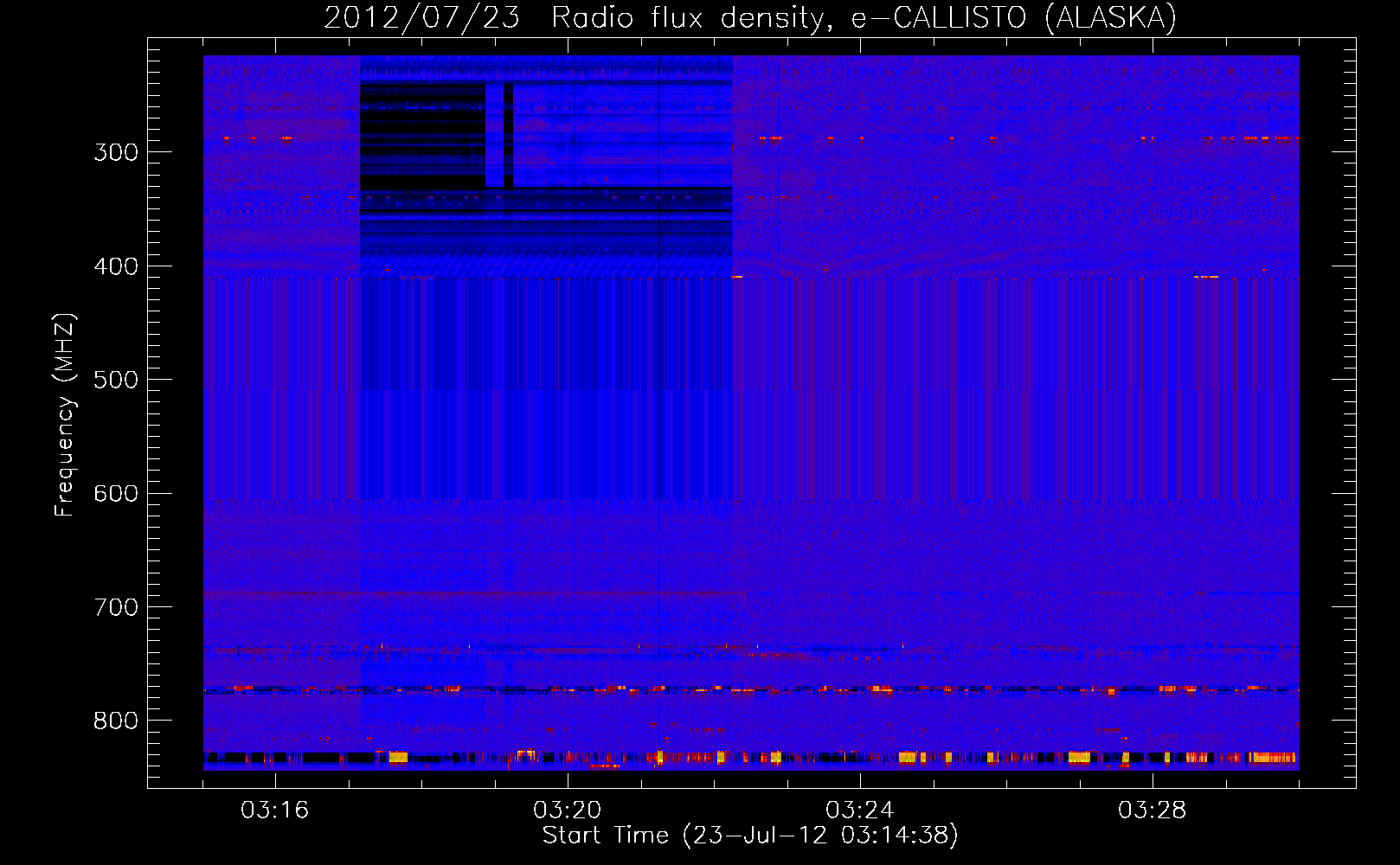The image size is (1400, 865).
Task: Click the 300 frequency tick label
Action: click(116, 152)
